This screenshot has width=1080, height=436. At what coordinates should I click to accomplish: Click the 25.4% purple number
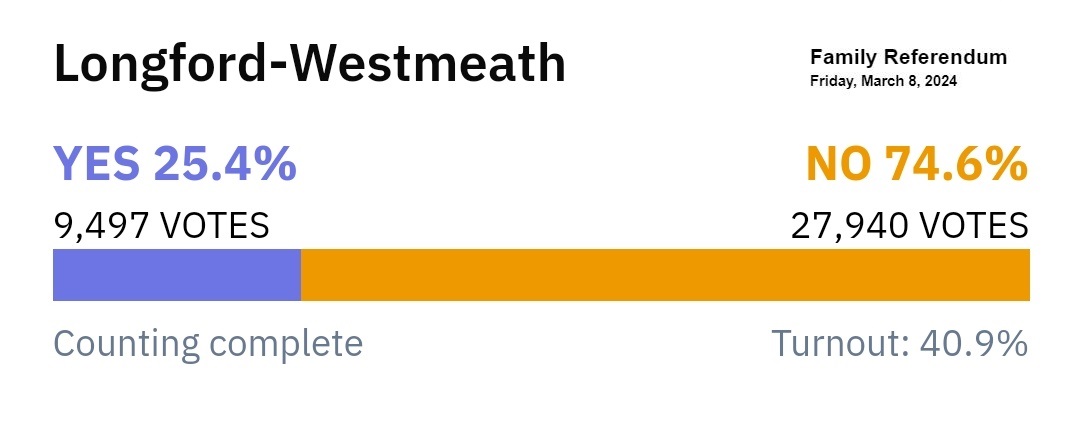pos(225,165)
